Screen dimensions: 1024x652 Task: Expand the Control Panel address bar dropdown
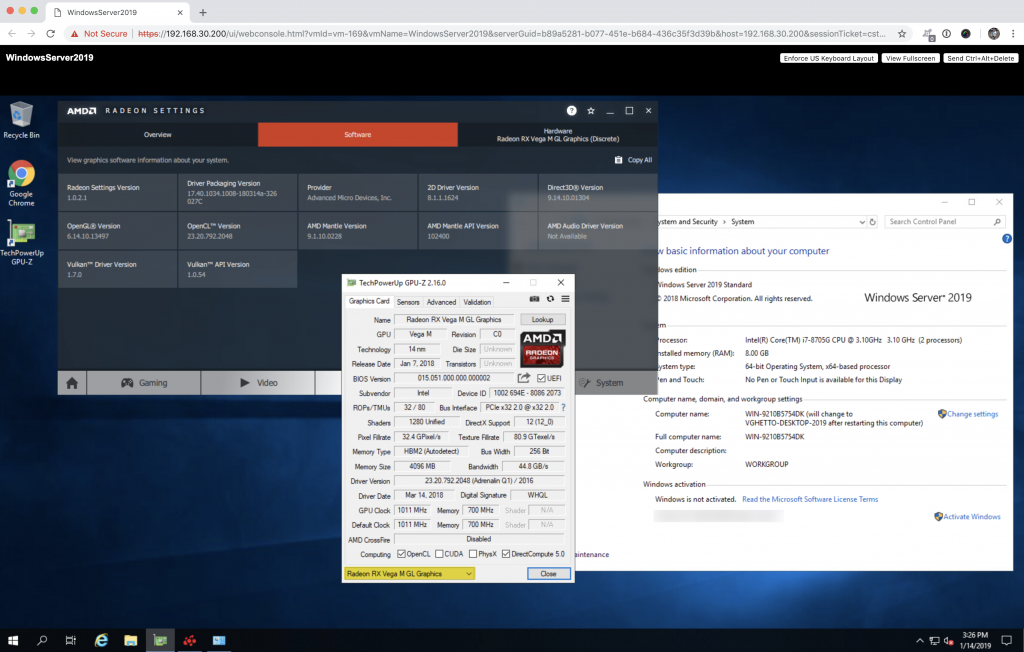click(x=861, y=222)
